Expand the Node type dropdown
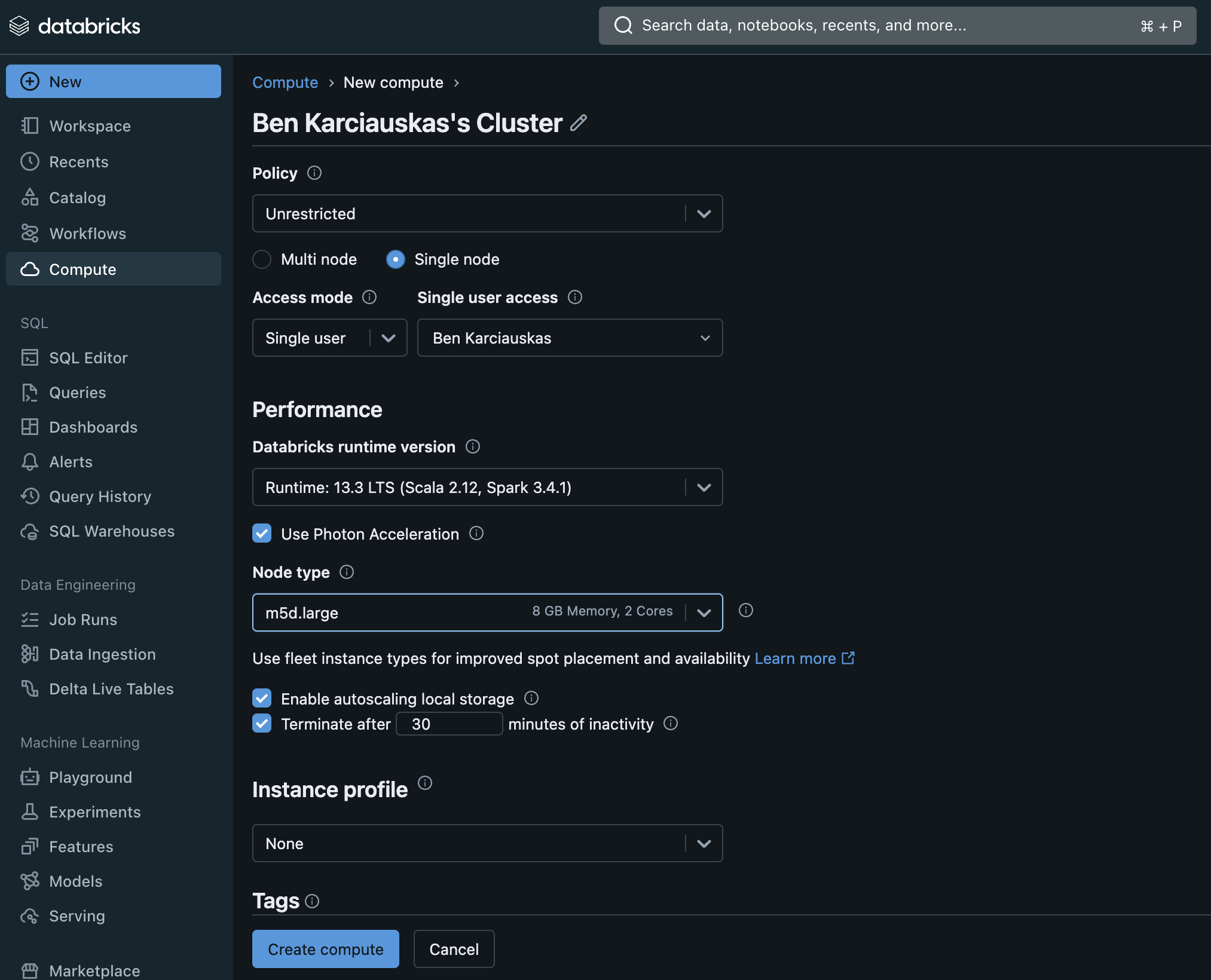Viewport: 1211px width, 980px height. (x=704, y=612)
